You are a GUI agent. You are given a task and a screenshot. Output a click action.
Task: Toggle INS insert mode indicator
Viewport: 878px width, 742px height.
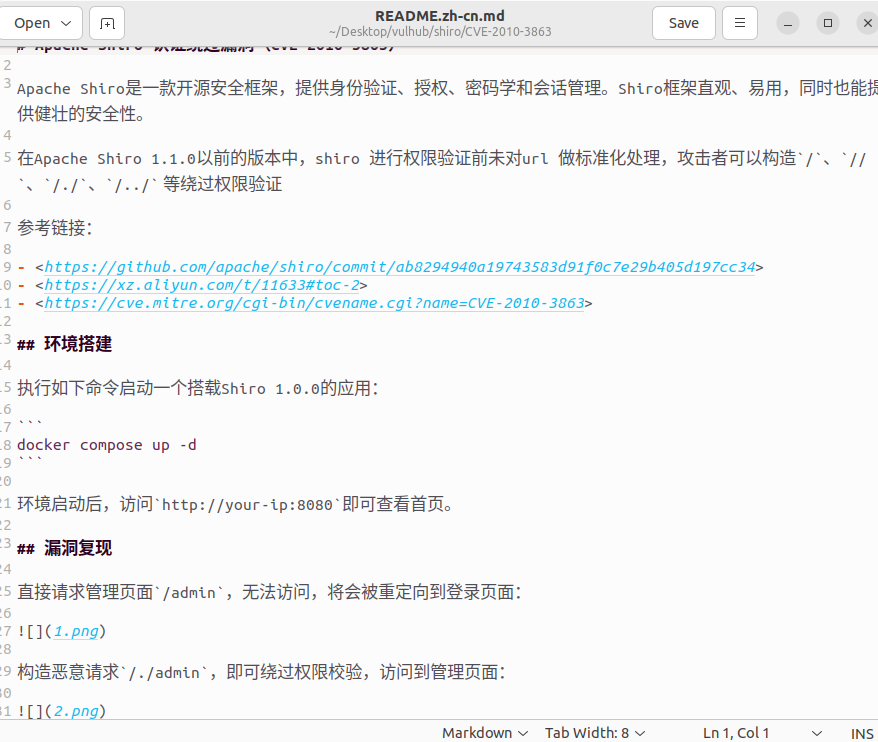[862, 733]
